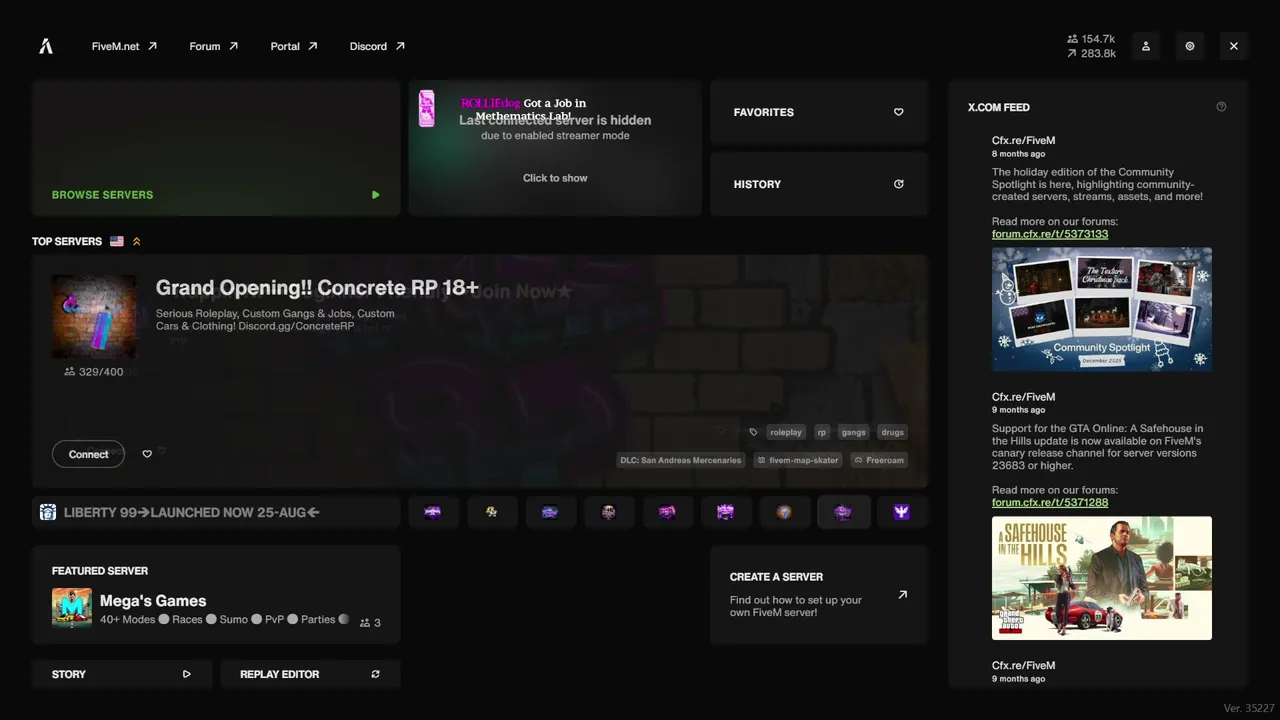This screenshot has width=1280, height=720.
Task: Click the Serious Roleplay server description text
Action: (x=275, y=320)
